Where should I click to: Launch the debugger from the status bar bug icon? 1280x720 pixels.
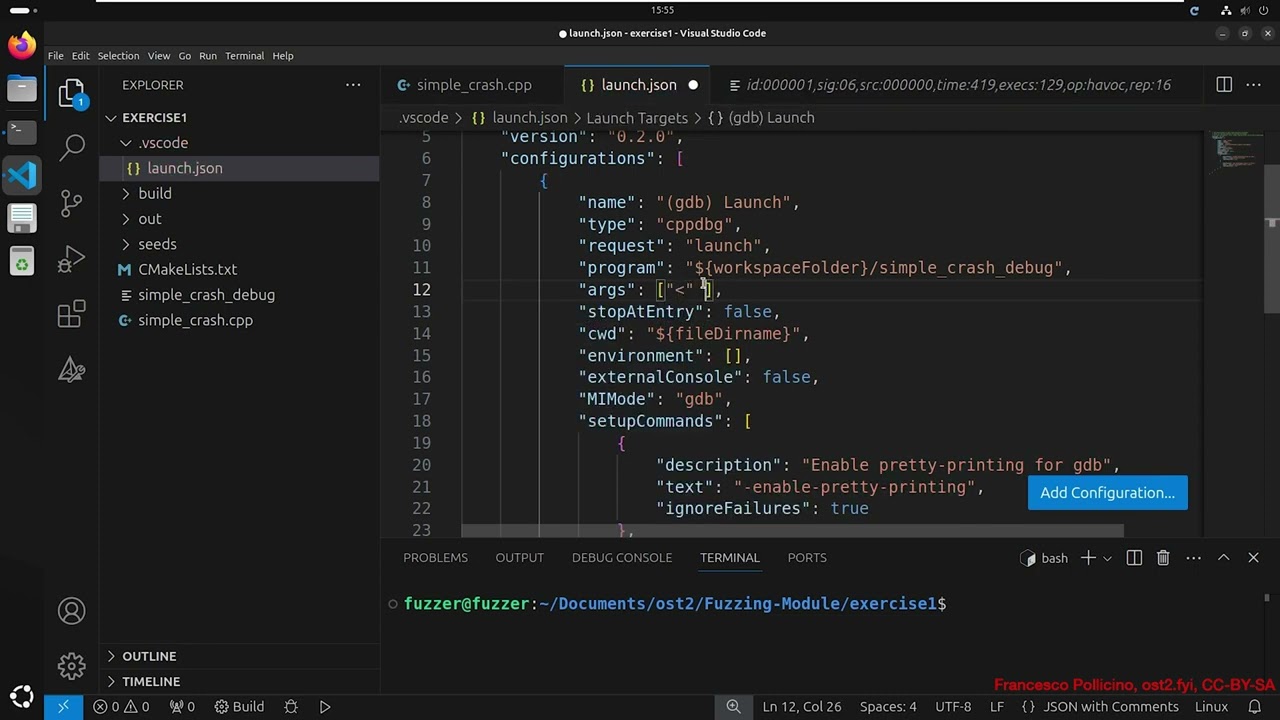pyautogui.click(x=291, y=707)
